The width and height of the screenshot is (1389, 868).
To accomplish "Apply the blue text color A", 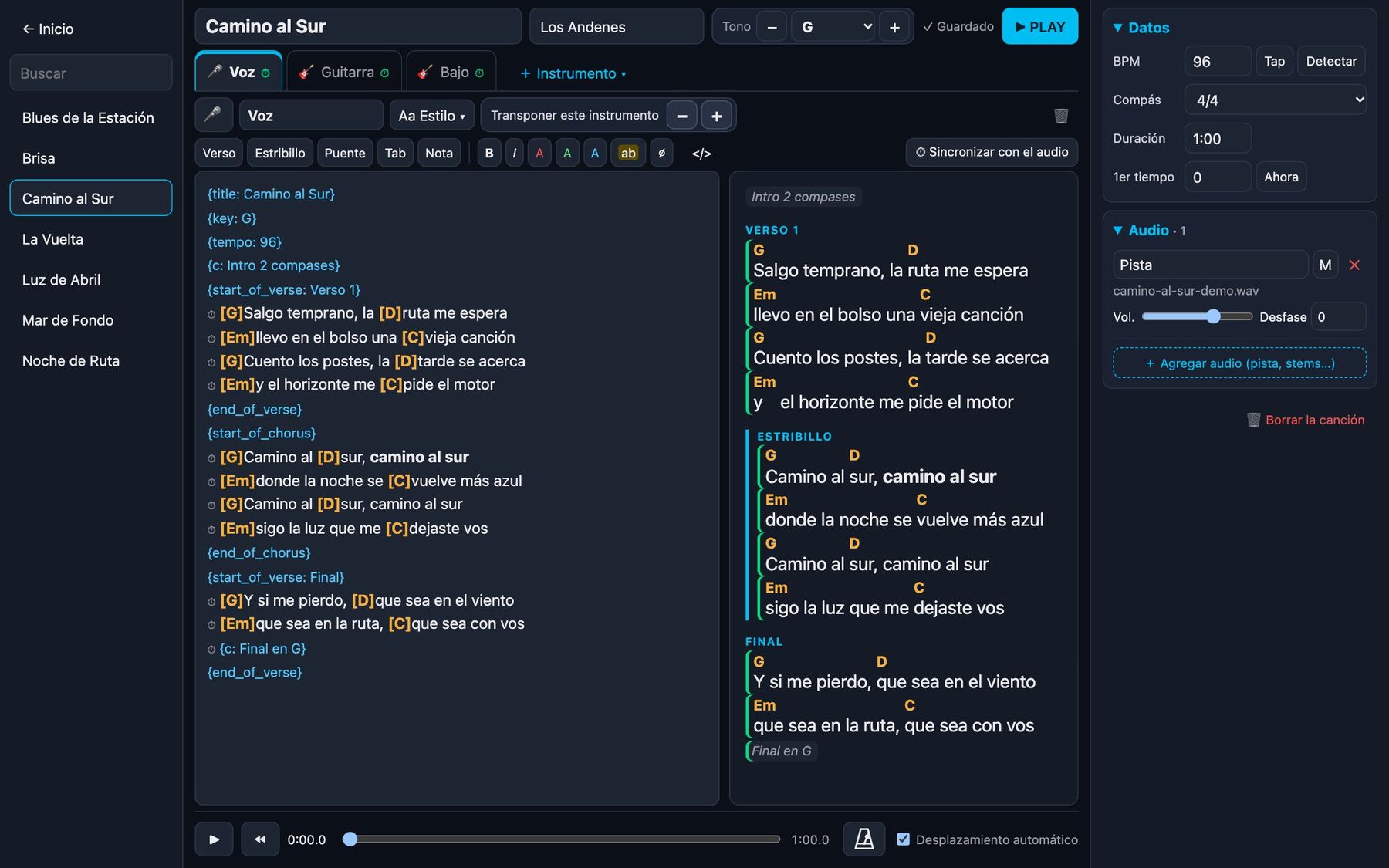I will coord(595,153).
